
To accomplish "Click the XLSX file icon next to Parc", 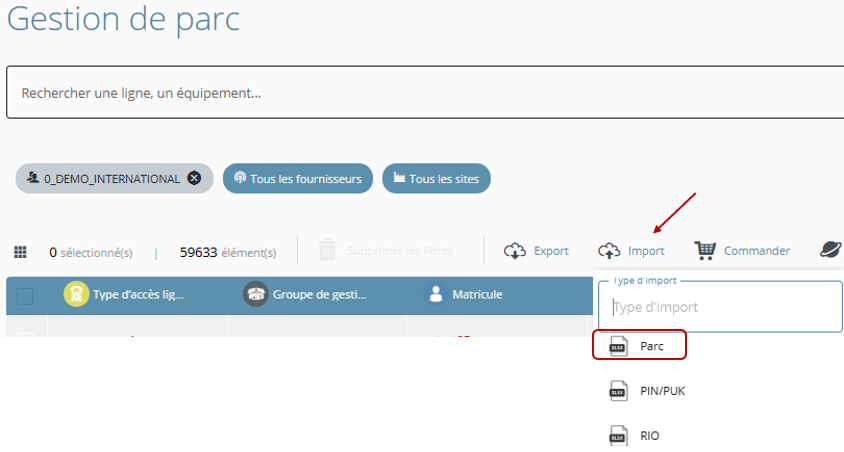I will (x=618, y=346).
